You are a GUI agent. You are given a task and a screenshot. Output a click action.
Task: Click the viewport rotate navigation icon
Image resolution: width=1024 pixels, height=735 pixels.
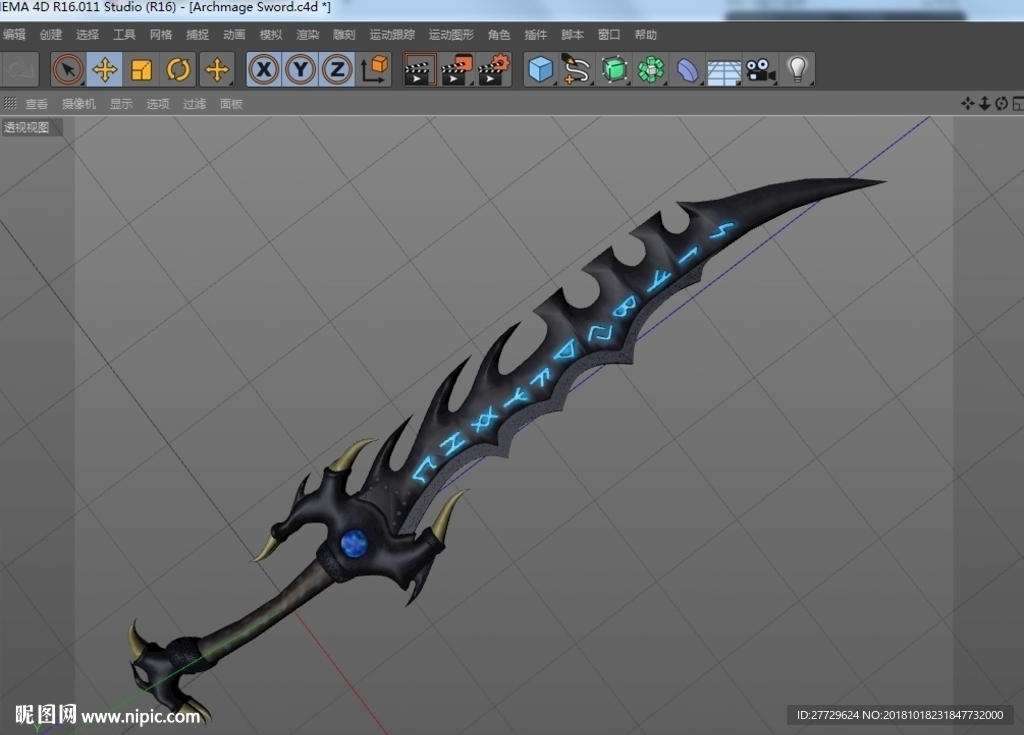(x=1001, y=103)
